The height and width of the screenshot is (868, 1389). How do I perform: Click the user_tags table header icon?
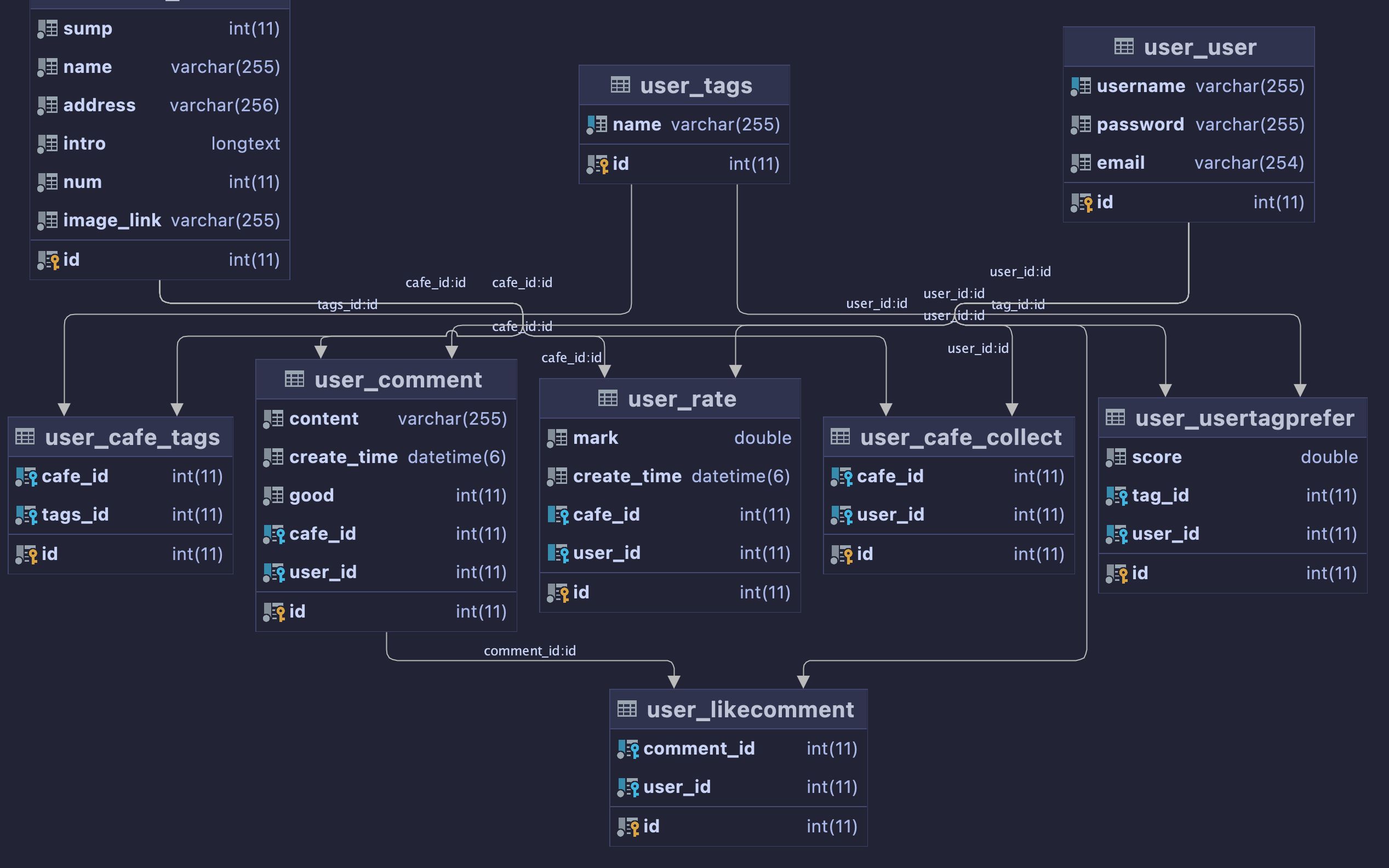pyautogui.click(x=620, y=85)
